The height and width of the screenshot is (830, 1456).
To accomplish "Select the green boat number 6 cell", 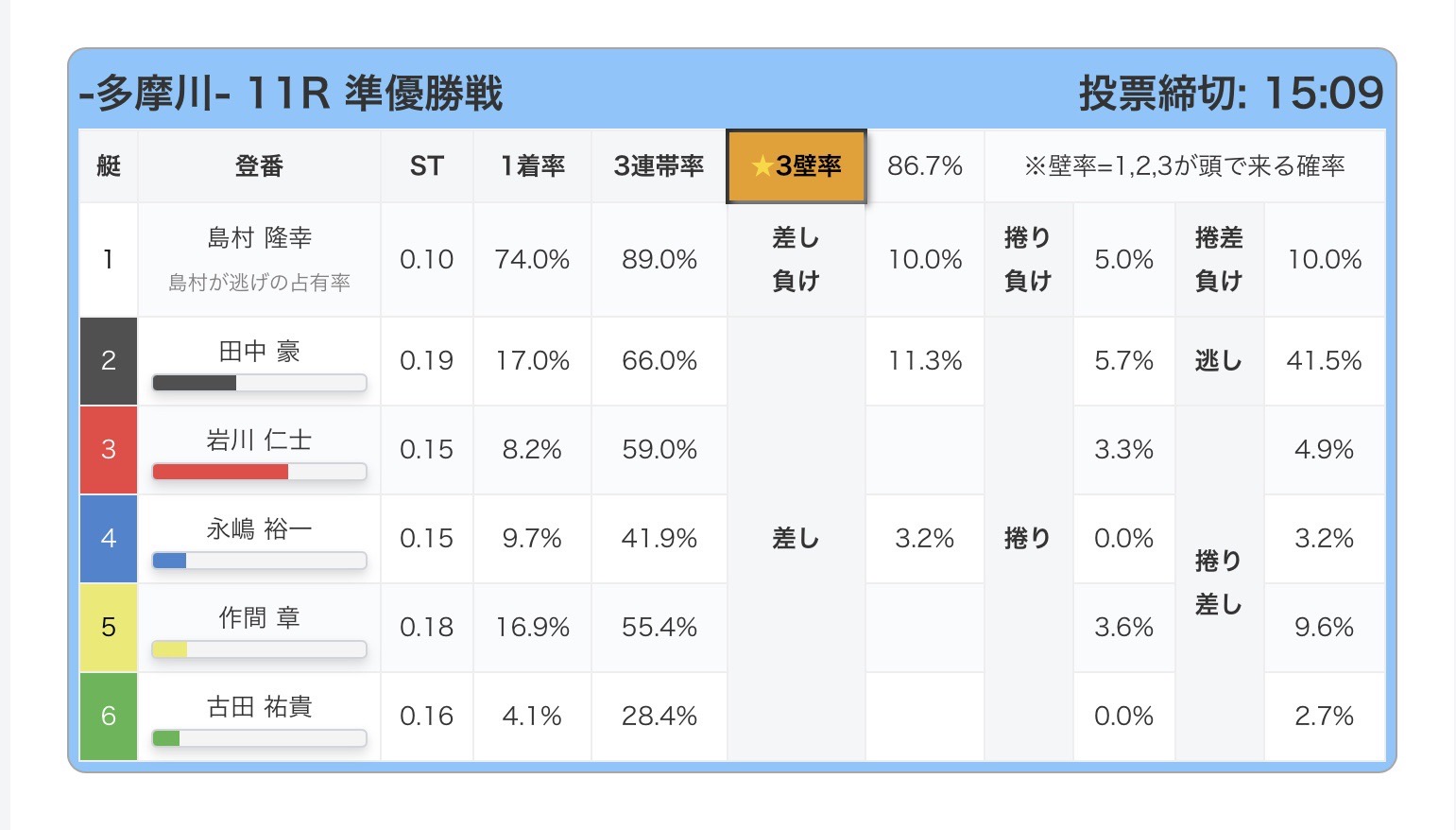I will point(109,716).
